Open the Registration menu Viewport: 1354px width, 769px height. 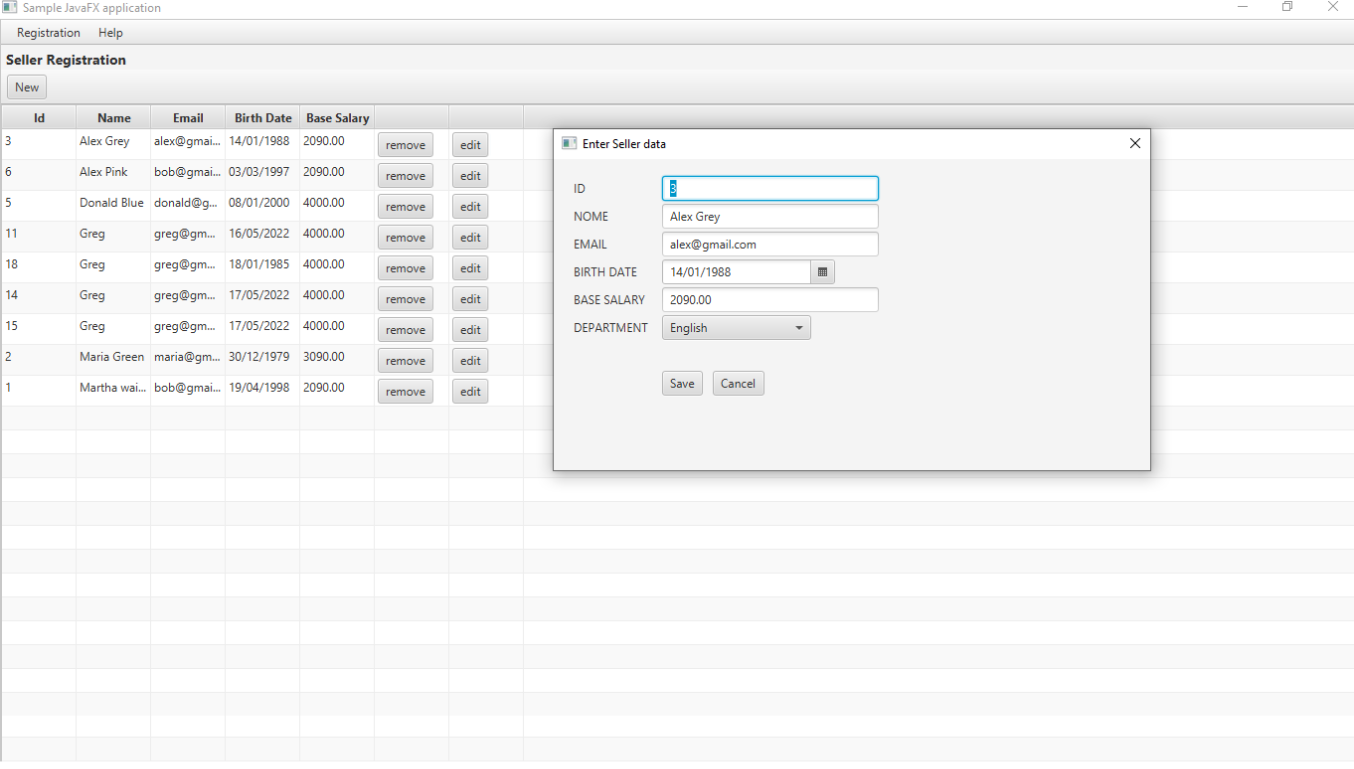pos(47,32)
